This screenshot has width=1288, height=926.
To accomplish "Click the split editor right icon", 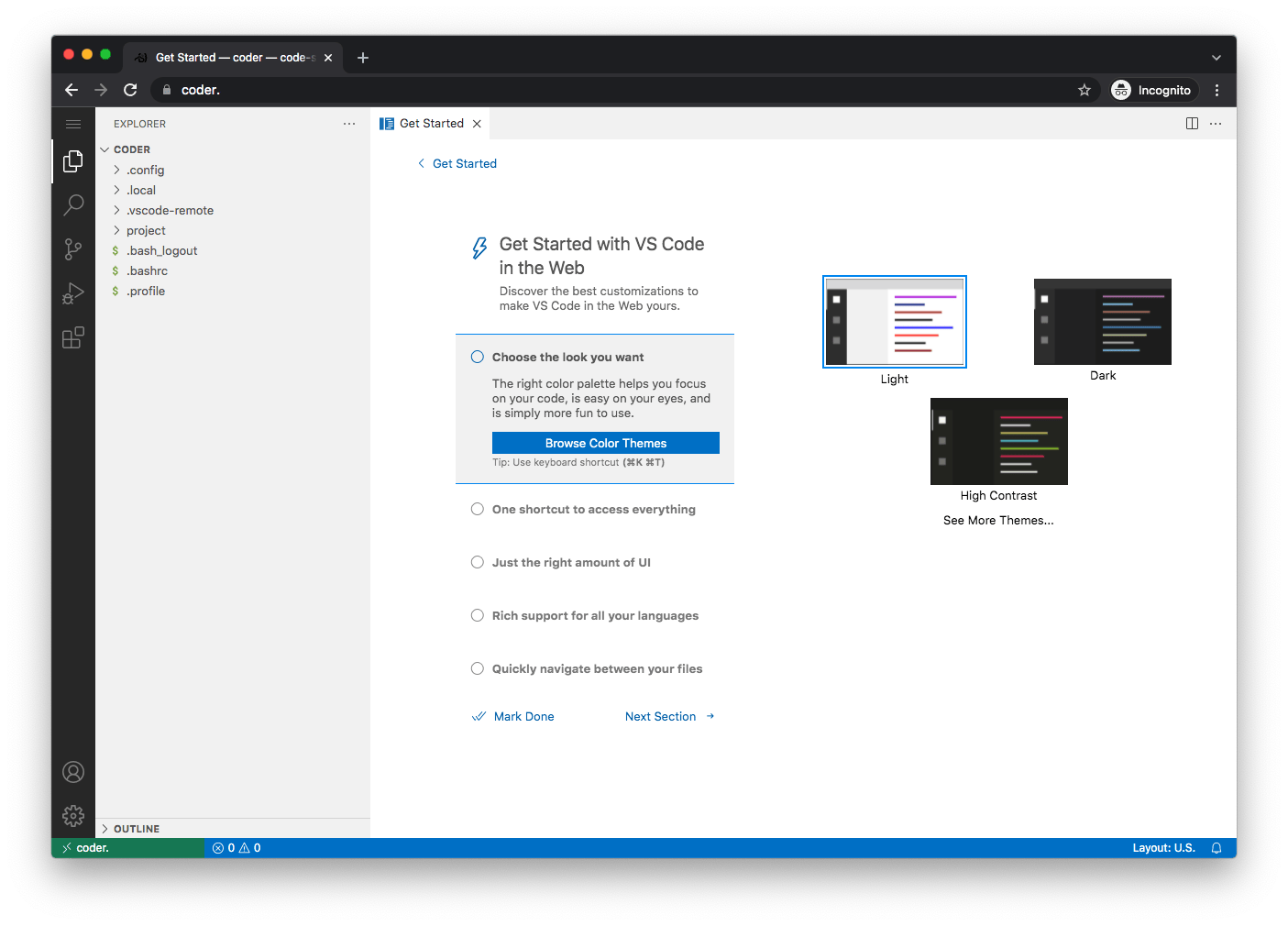I will pos(1192,124).
